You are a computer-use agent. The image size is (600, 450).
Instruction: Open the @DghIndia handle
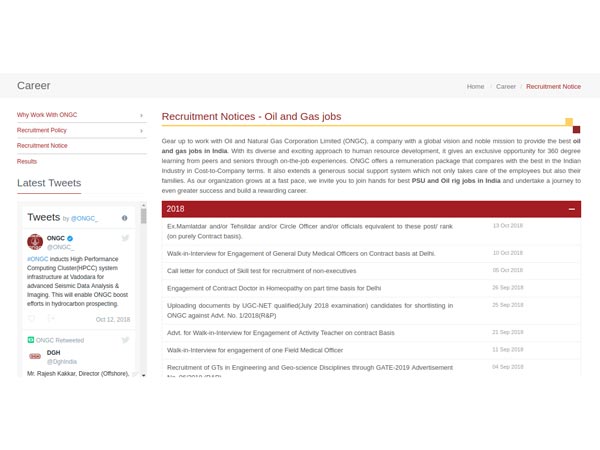point(62,362)
